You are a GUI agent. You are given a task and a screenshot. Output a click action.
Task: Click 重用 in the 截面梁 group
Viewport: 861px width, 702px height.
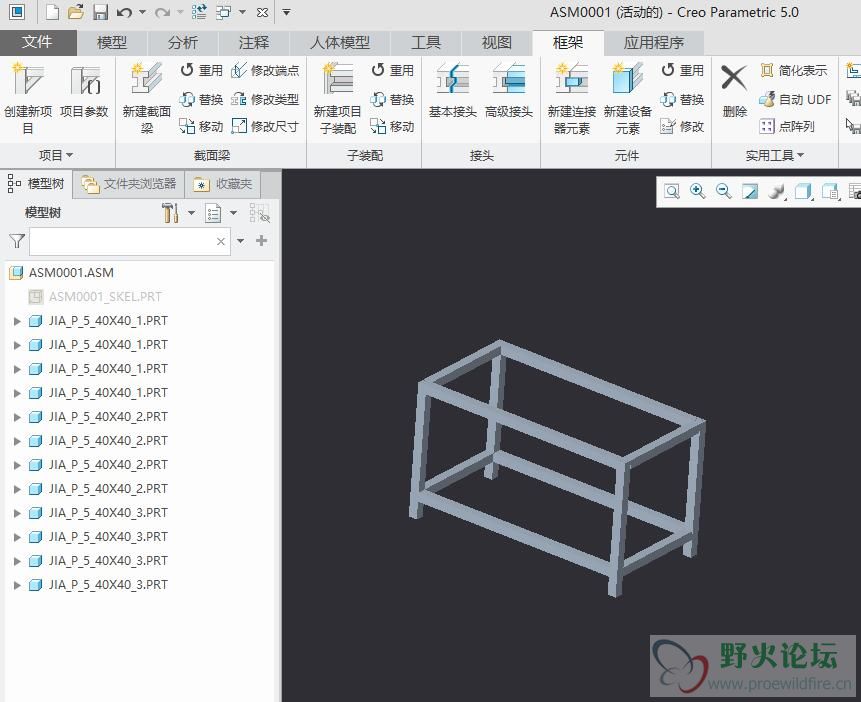coord(202,70)
